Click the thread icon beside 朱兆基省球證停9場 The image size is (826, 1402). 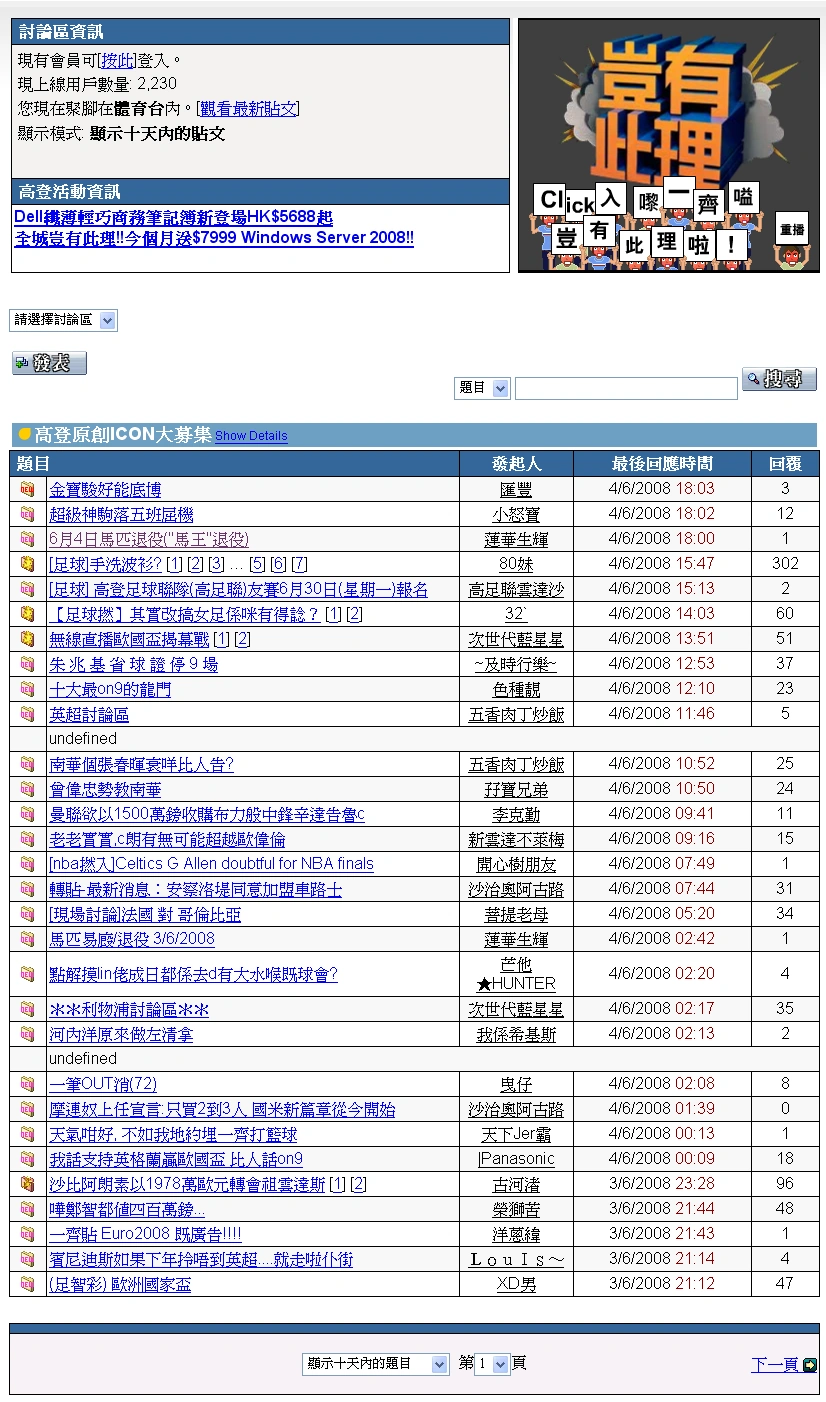[x=27, y=665]
